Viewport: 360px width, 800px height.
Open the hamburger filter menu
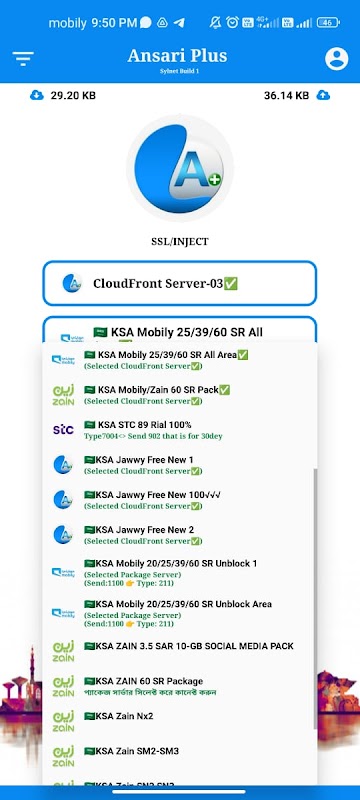point(23,59)
